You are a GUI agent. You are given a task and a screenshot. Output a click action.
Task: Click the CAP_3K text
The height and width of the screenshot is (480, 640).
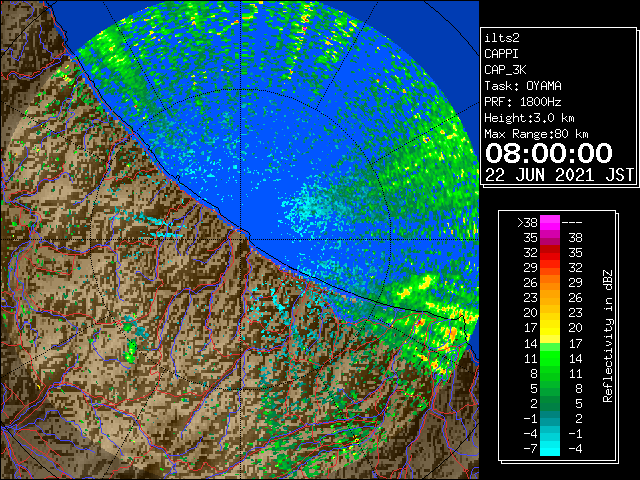(x=505, y=70)
